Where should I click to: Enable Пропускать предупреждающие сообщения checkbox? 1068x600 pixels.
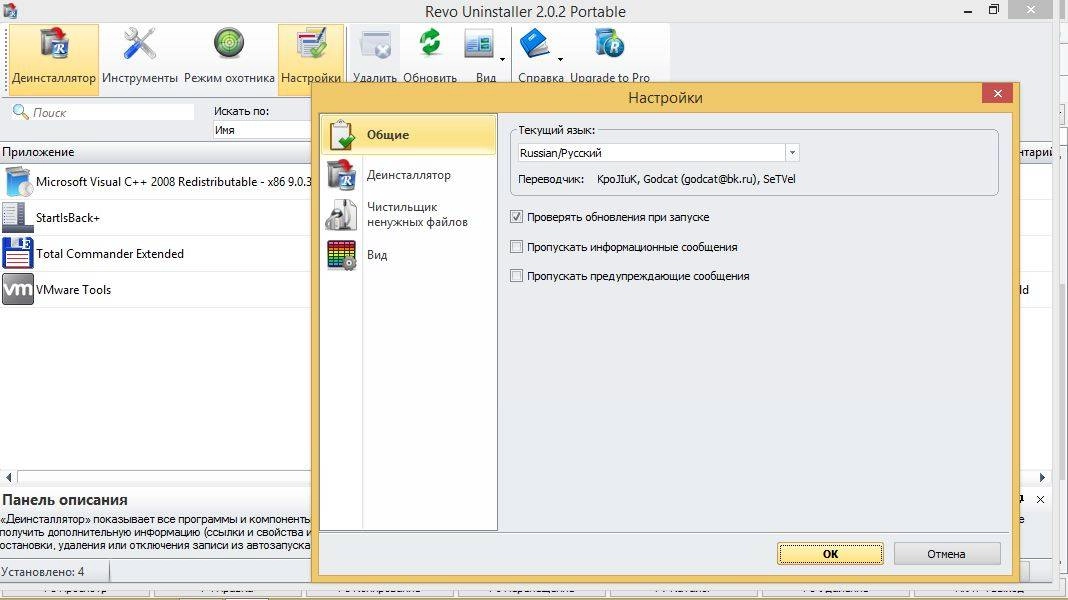click(x=516, y=276)
